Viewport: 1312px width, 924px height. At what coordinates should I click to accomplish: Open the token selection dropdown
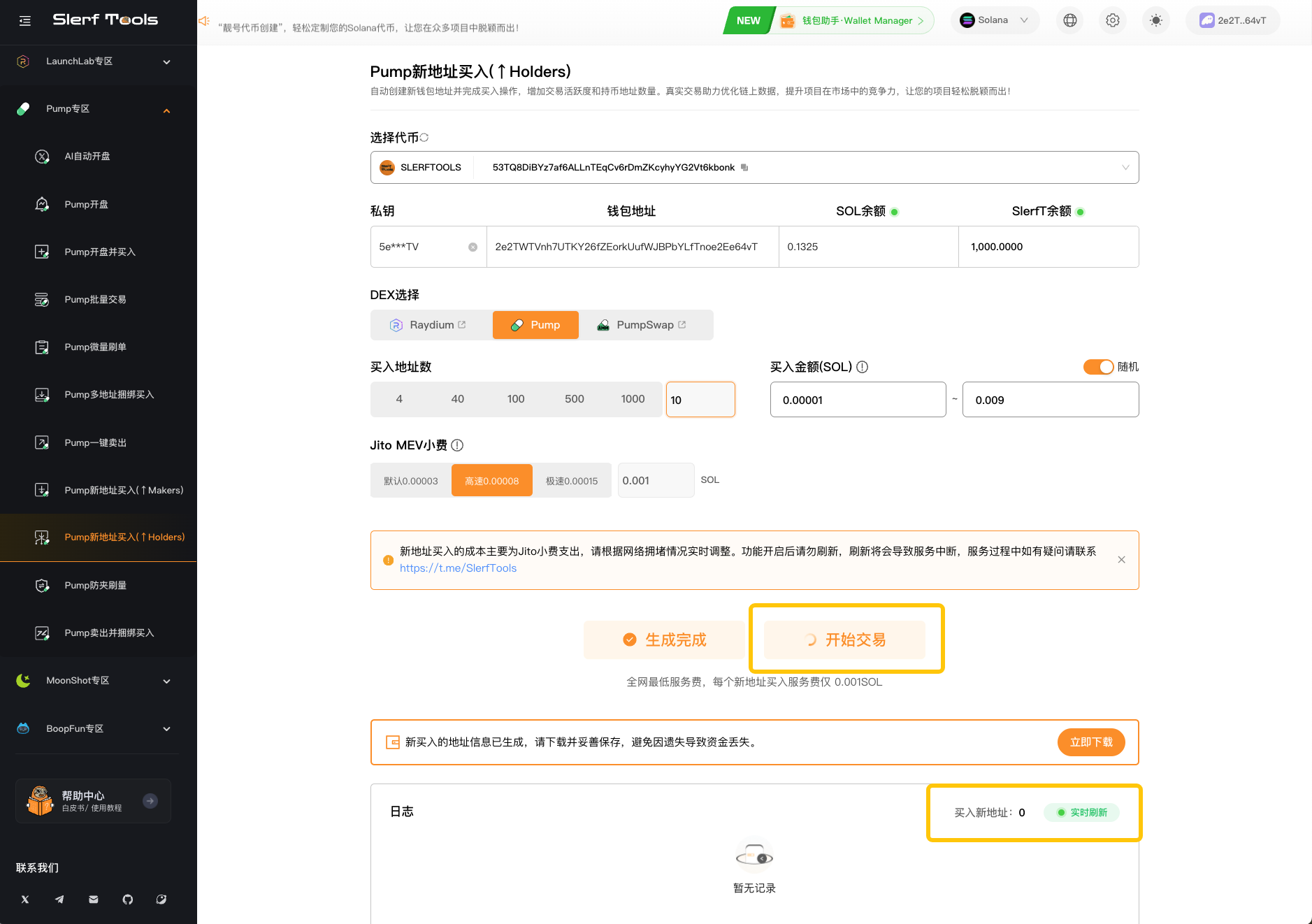754,168
